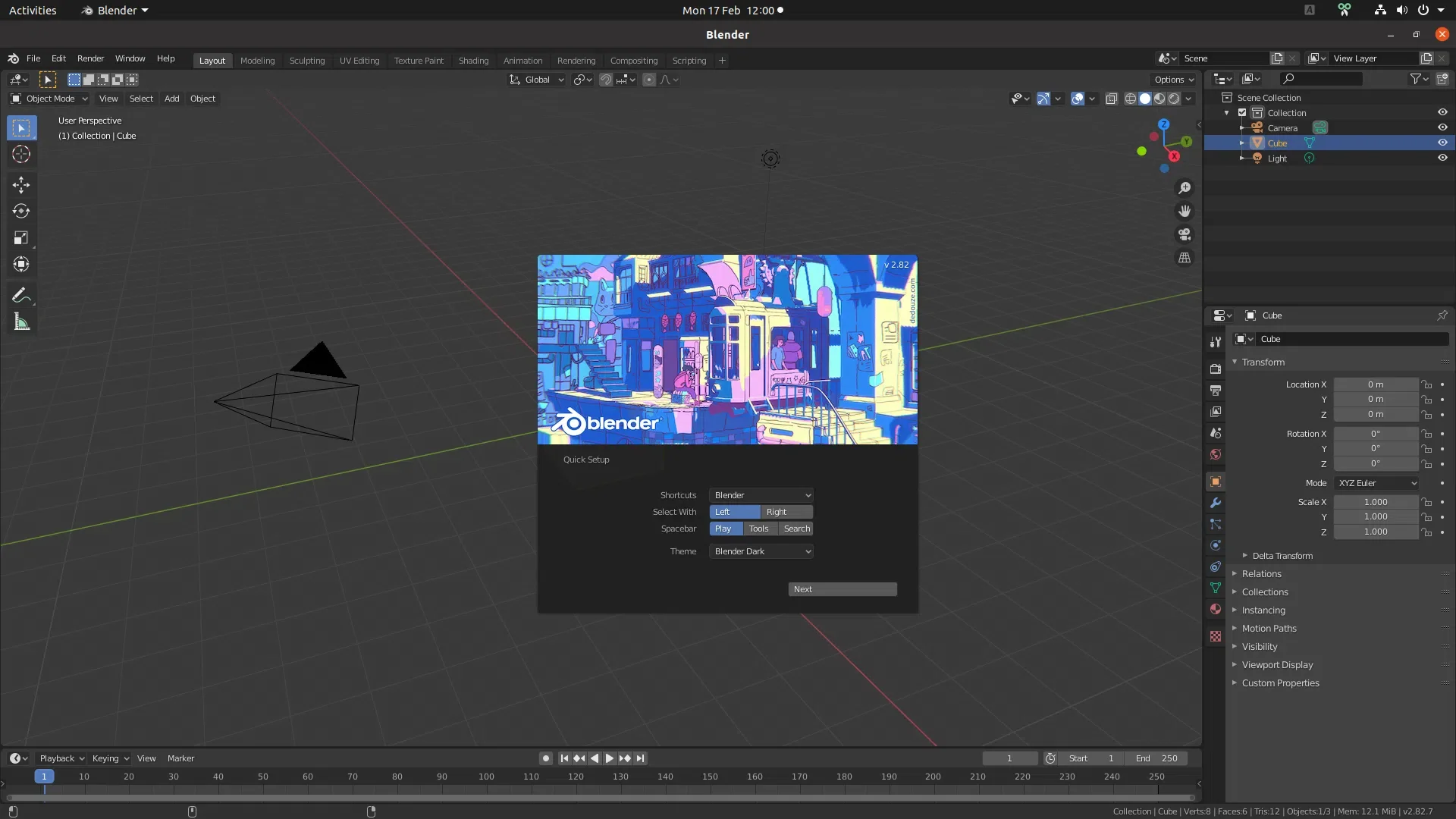Open the Physics properties tab
The height and width of the screenshot is (819, 1456).
1216,545
